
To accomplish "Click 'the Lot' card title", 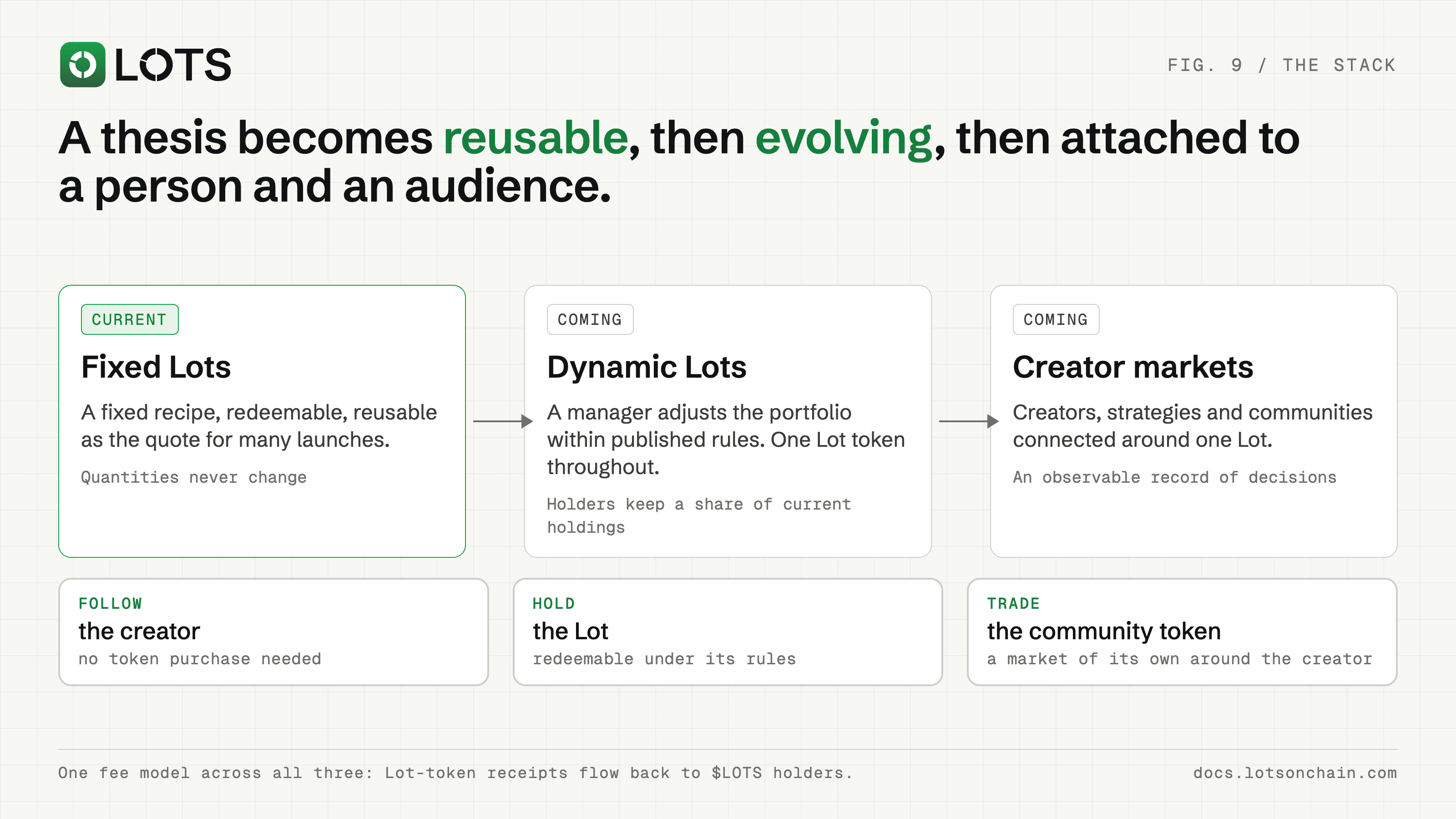I will pyautogui.click(x=570, y=631).
